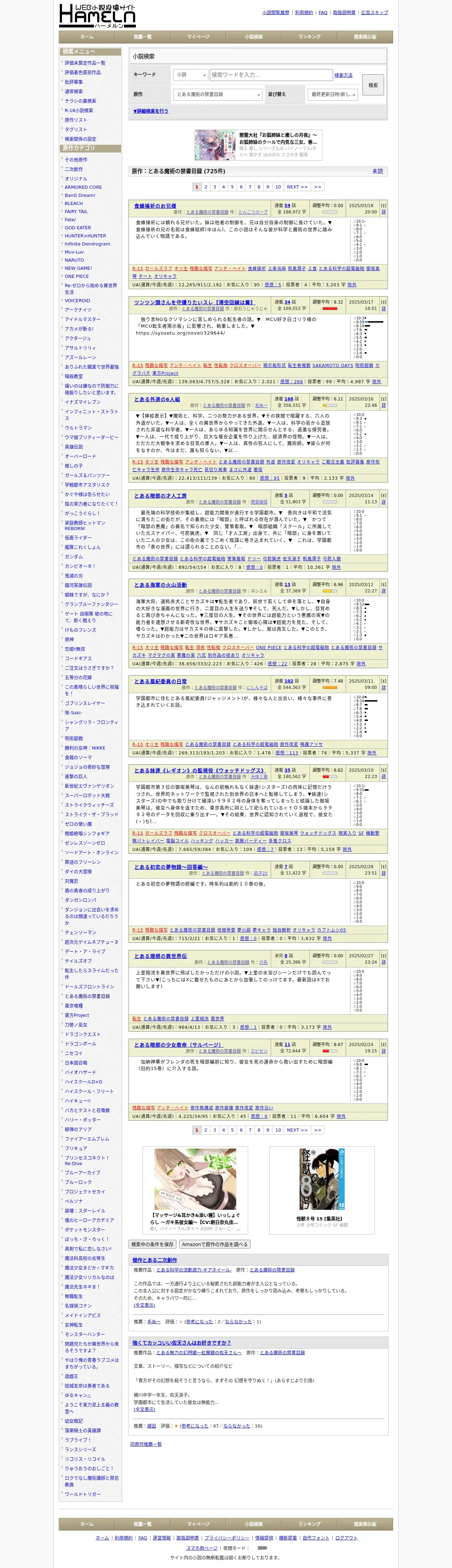Open 評価未算定作品一覧 in search menu
This screenshot has width=452, height=1568.
84,63
